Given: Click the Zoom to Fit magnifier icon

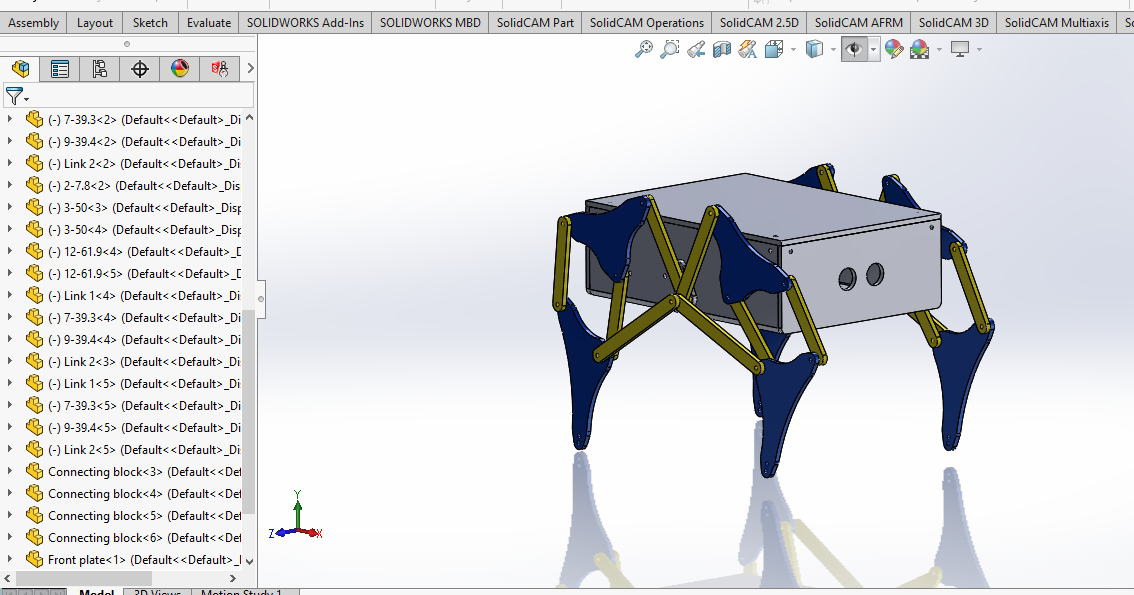Looking at the screenshot, I should pos(644,49).
